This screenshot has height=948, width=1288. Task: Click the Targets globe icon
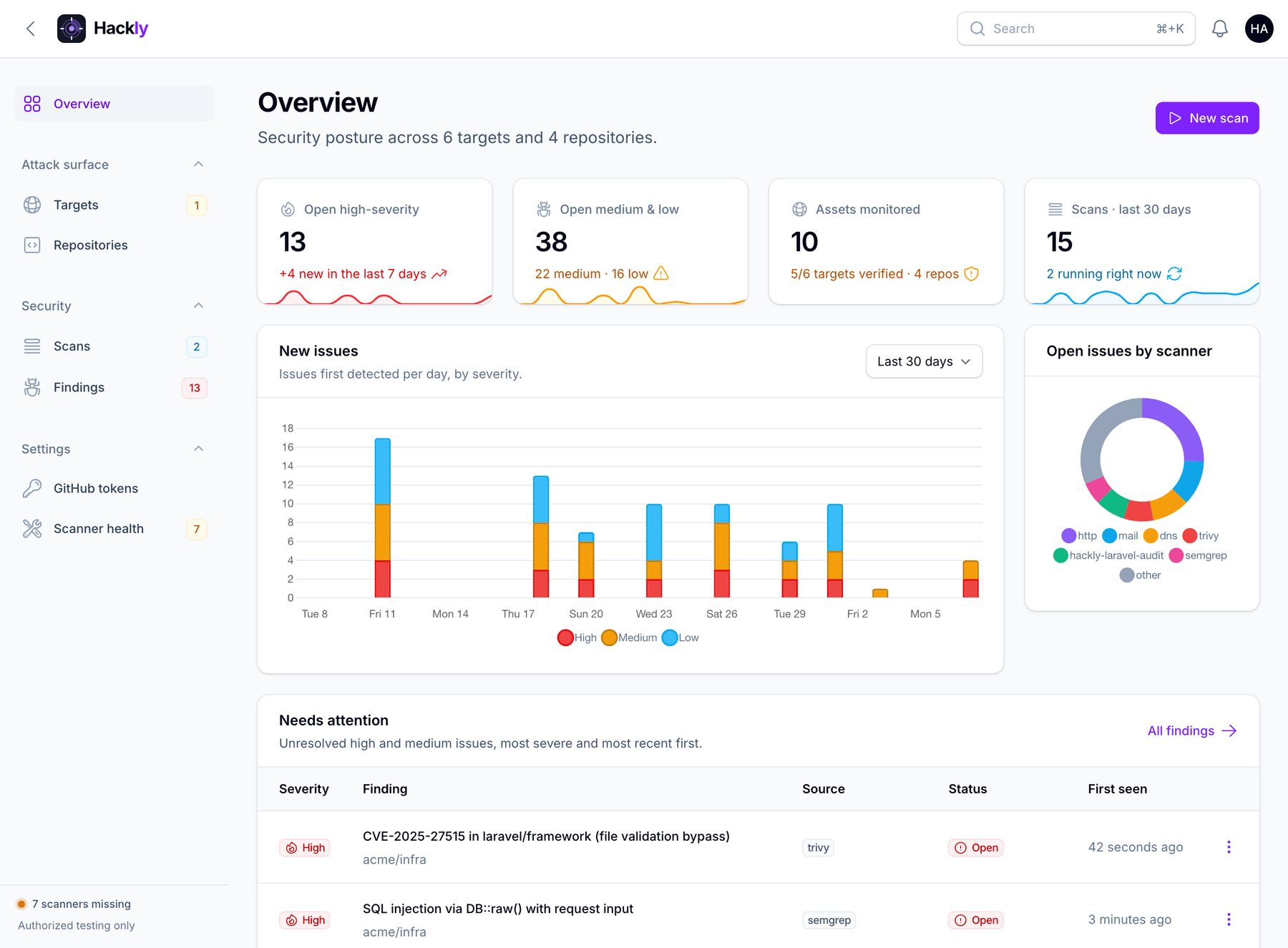32,205
